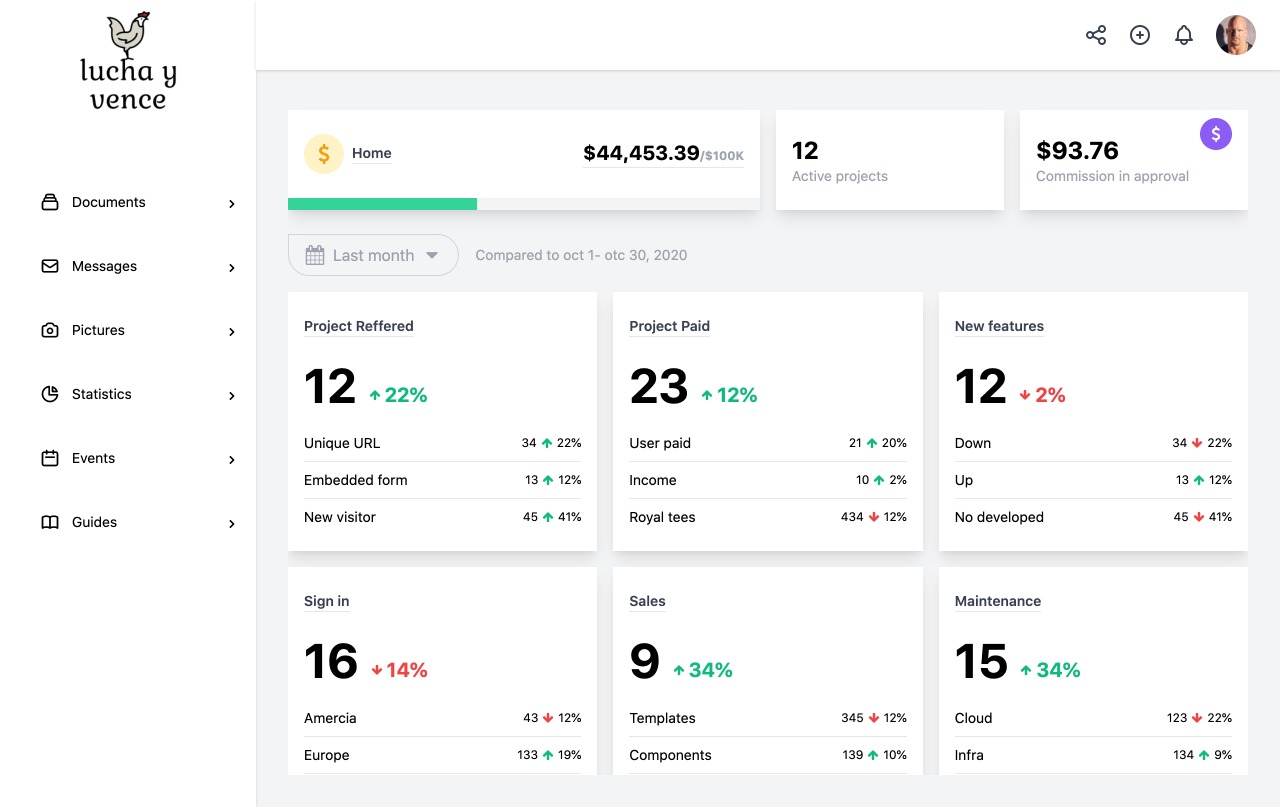
Task: Open the Last month dropdown
Action: pyautogui.click(x=372, y=255)
